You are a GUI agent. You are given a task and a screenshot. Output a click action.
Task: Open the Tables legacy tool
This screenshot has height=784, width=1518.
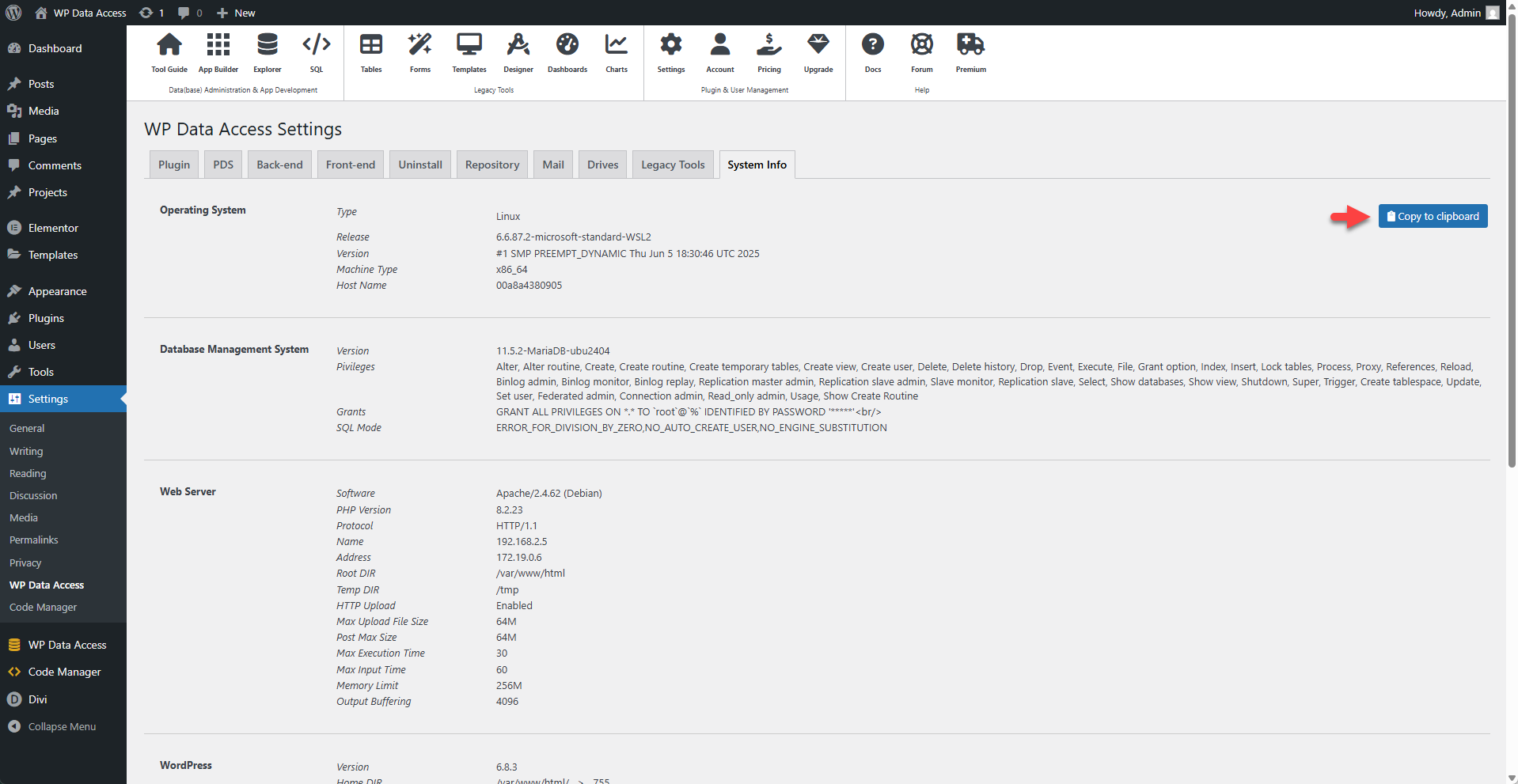370,51
